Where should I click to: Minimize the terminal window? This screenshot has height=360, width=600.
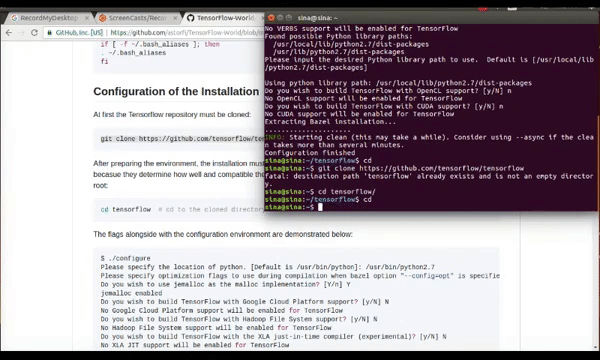click(280, 18)
